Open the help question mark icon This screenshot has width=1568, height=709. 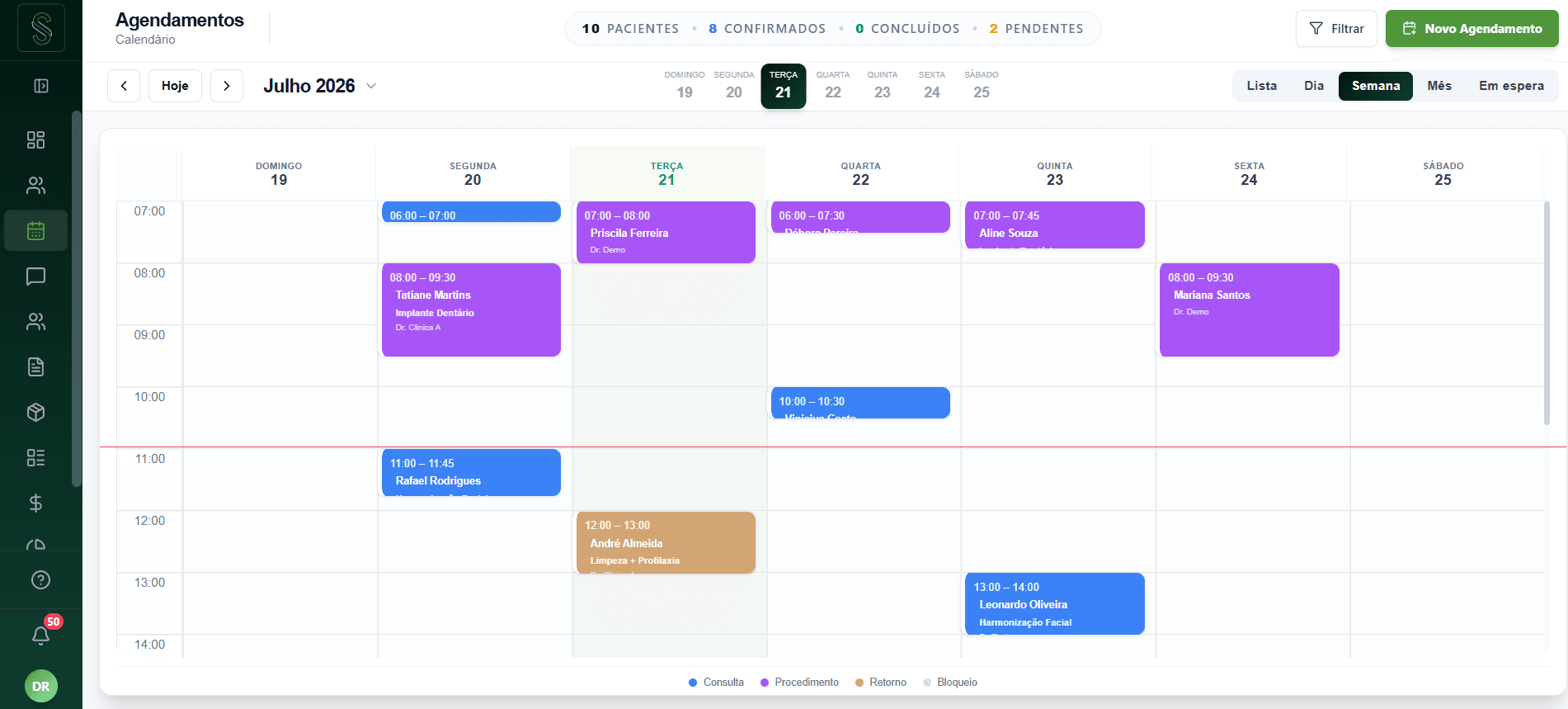click(40, 580)
